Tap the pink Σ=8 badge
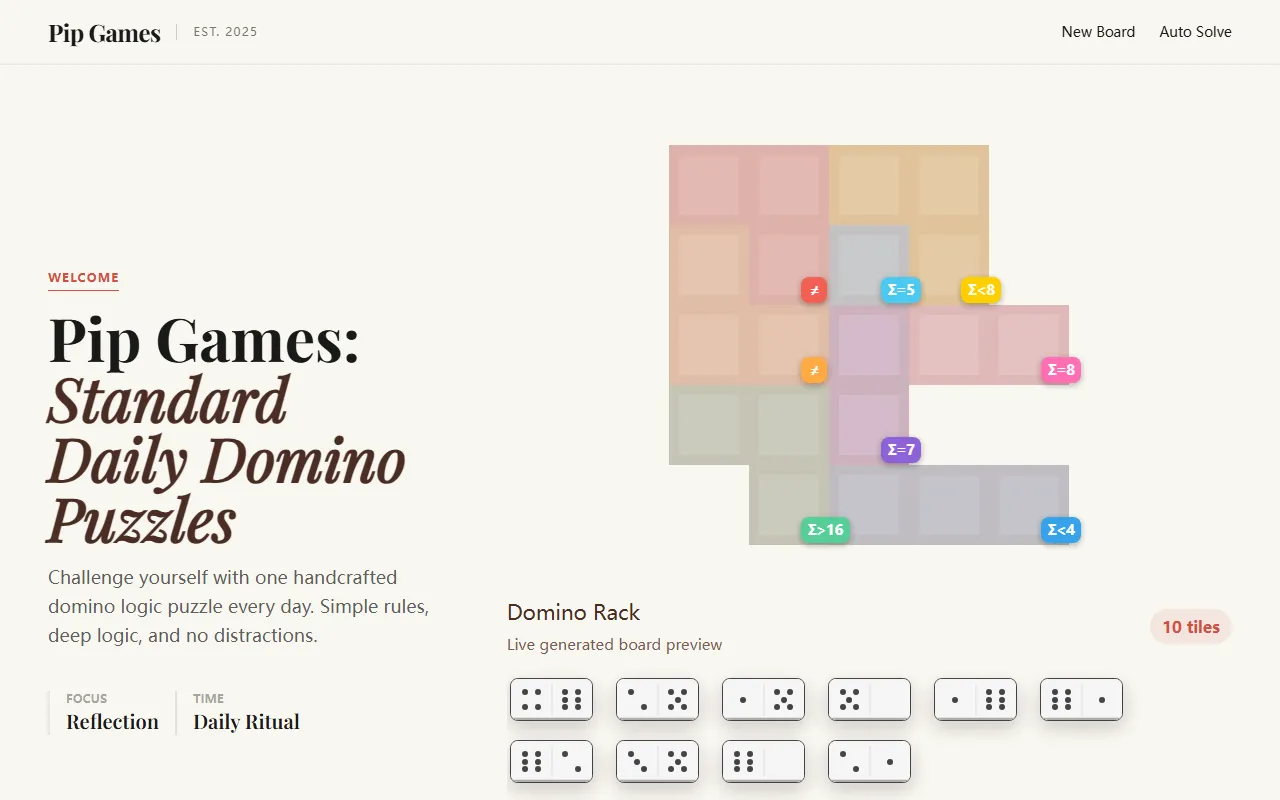Image resolution: width=1280 pixels, height=800 pixels. pyautogui.click(x=1060, y=370)
